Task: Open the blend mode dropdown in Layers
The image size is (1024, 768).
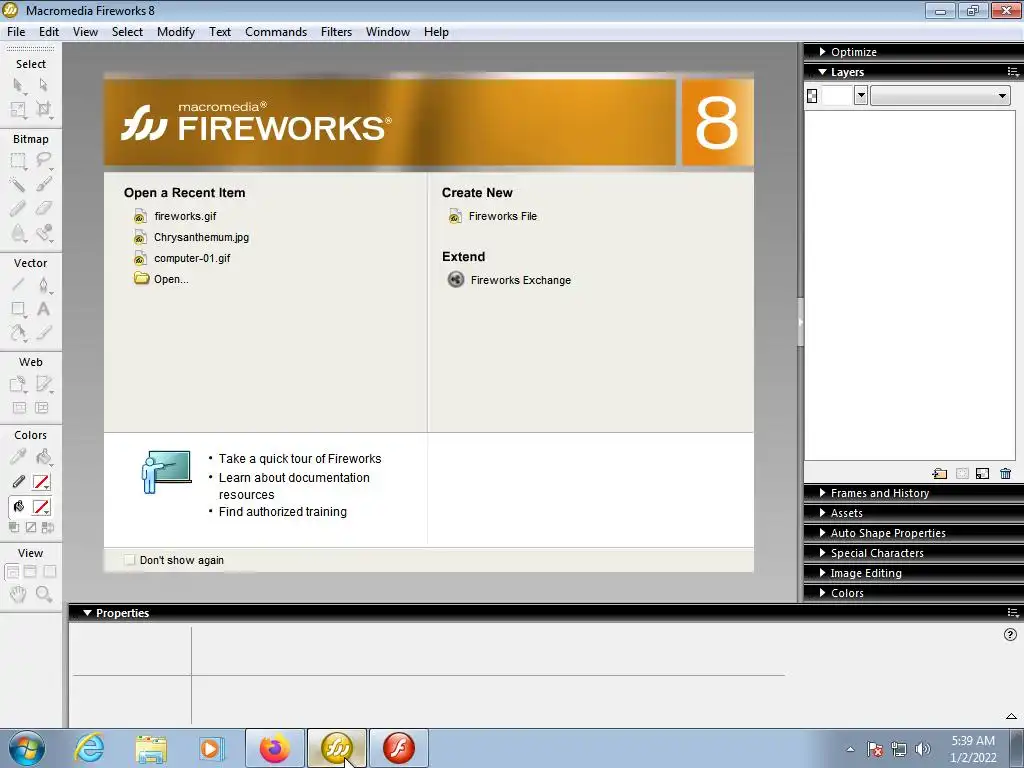Action: point(940,96)
